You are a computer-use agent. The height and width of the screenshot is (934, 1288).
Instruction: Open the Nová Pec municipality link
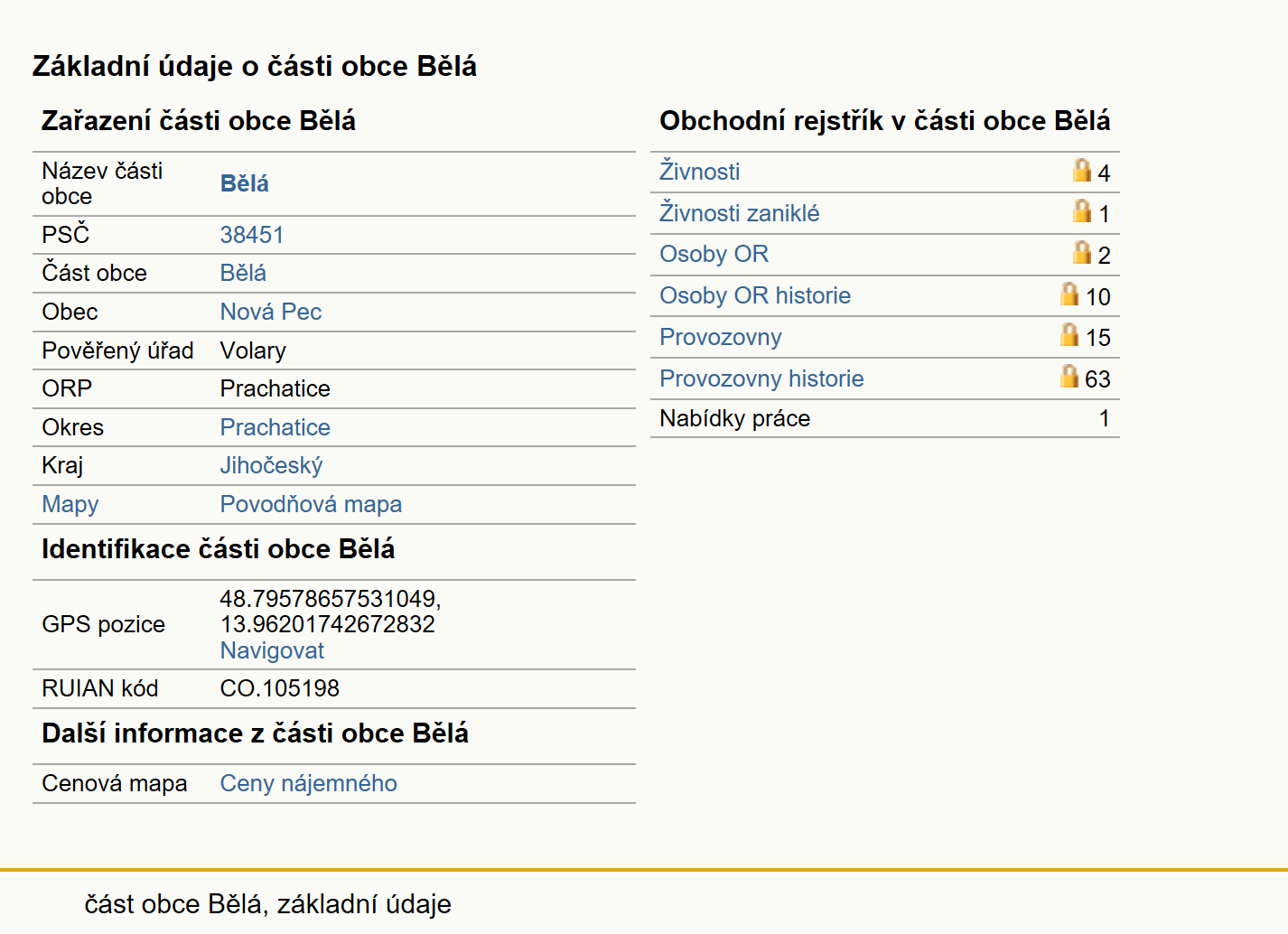(x=271, y=312)
